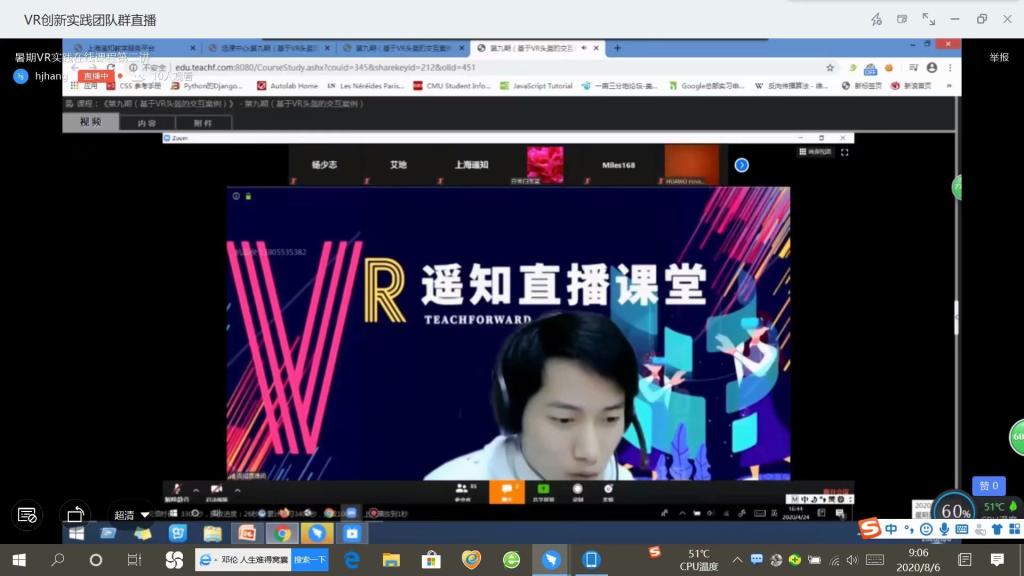Open the JavaScript Tutorial bookmark
Screen dimensions: 1024x576
(536, 86)
